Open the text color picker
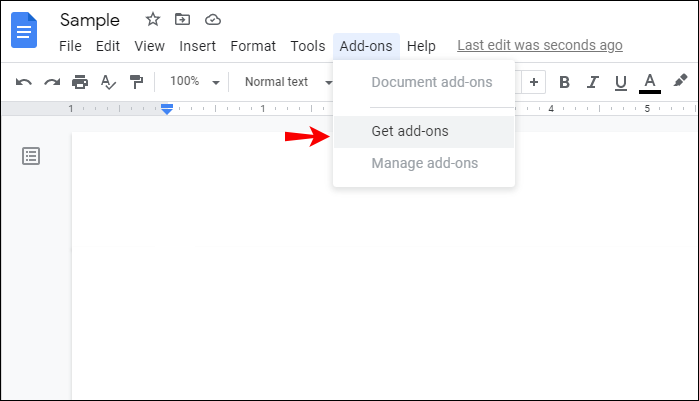The image size is (699, 401). point(650,82)
